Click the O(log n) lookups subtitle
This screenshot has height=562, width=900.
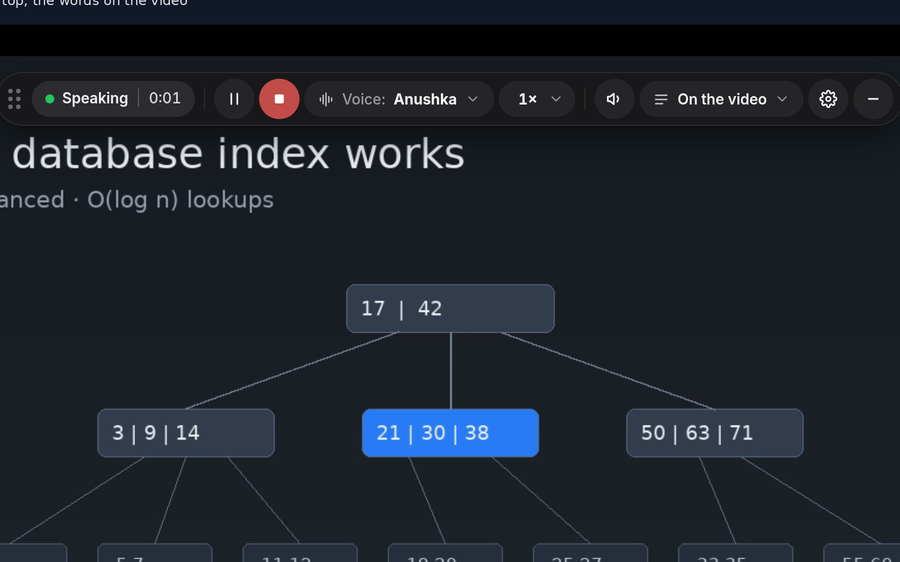point(180,200)
